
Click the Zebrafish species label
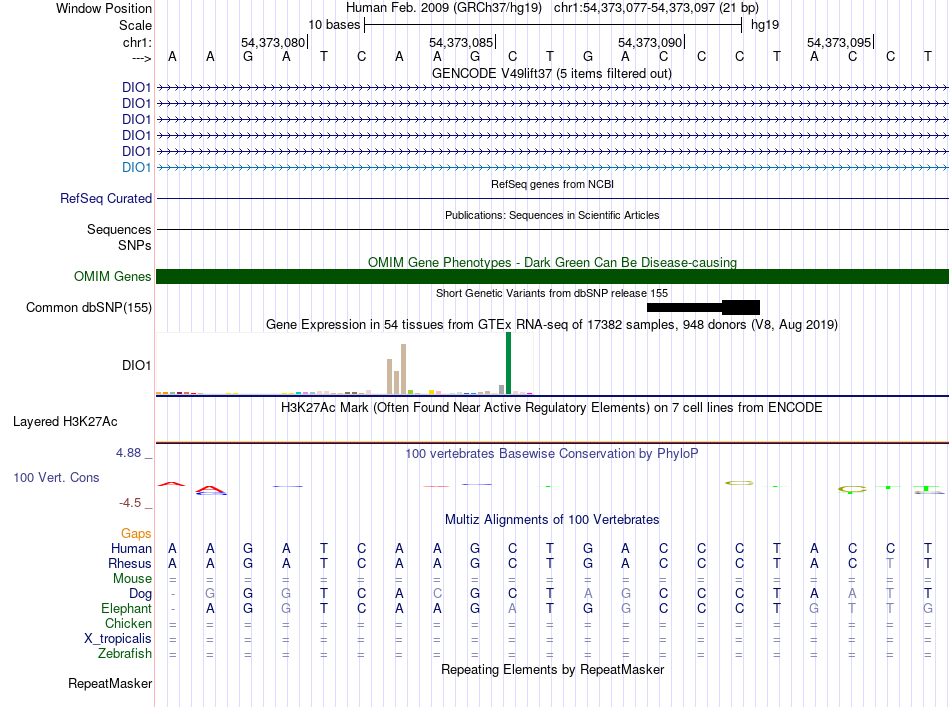[x=125, y=654]
